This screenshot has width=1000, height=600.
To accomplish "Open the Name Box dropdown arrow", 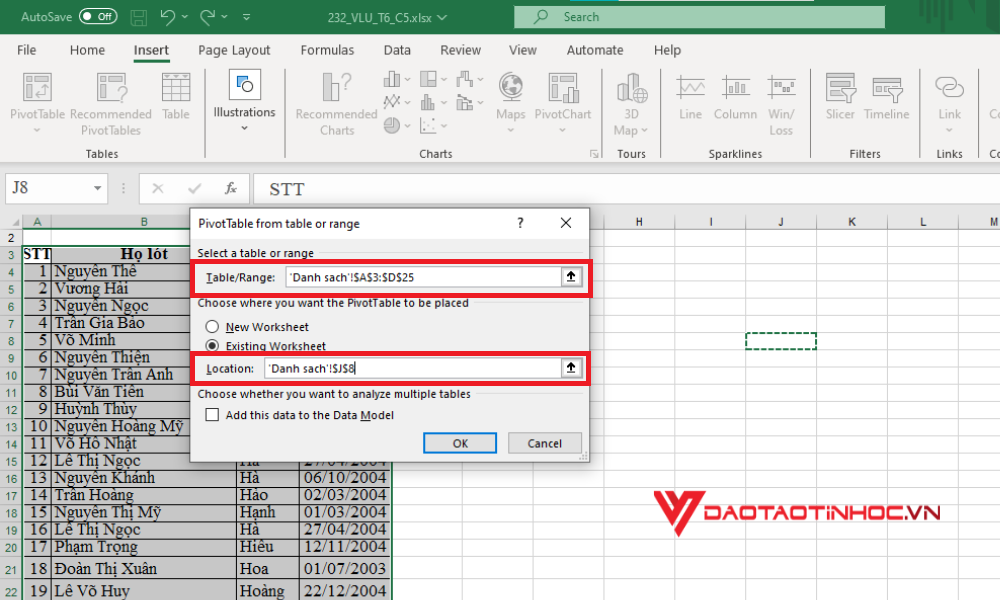I will 98,188.
